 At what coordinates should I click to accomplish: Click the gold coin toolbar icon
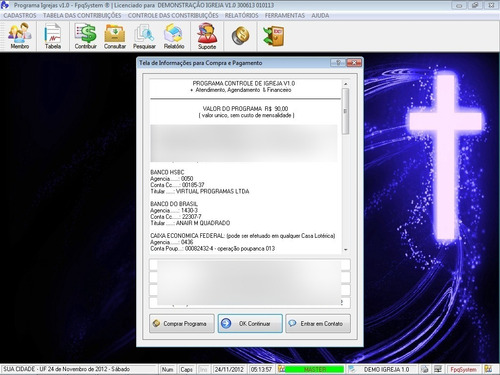point(240,36)
